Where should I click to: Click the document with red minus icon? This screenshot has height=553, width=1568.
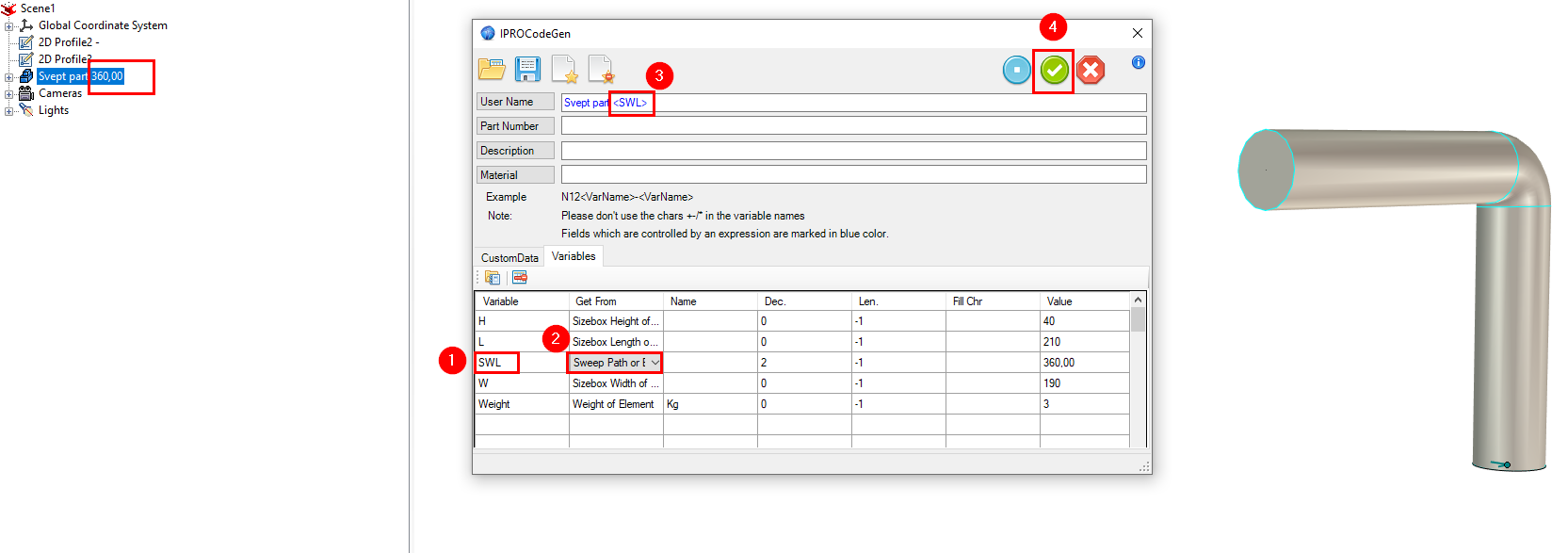click(601, 69)
